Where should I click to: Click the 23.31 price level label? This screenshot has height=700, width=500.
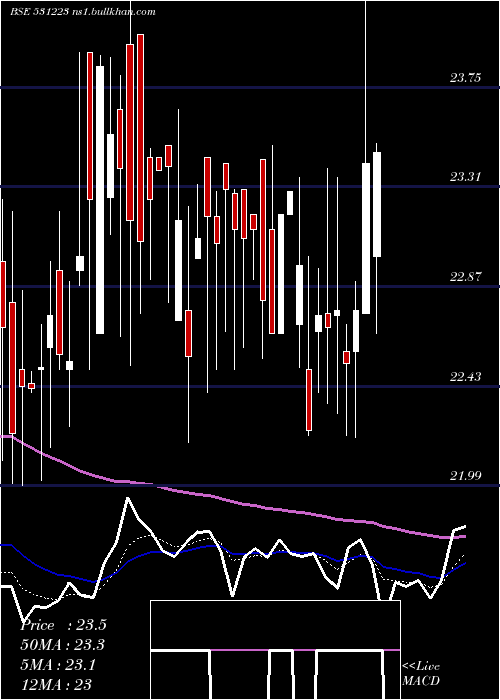coord(465,177)
